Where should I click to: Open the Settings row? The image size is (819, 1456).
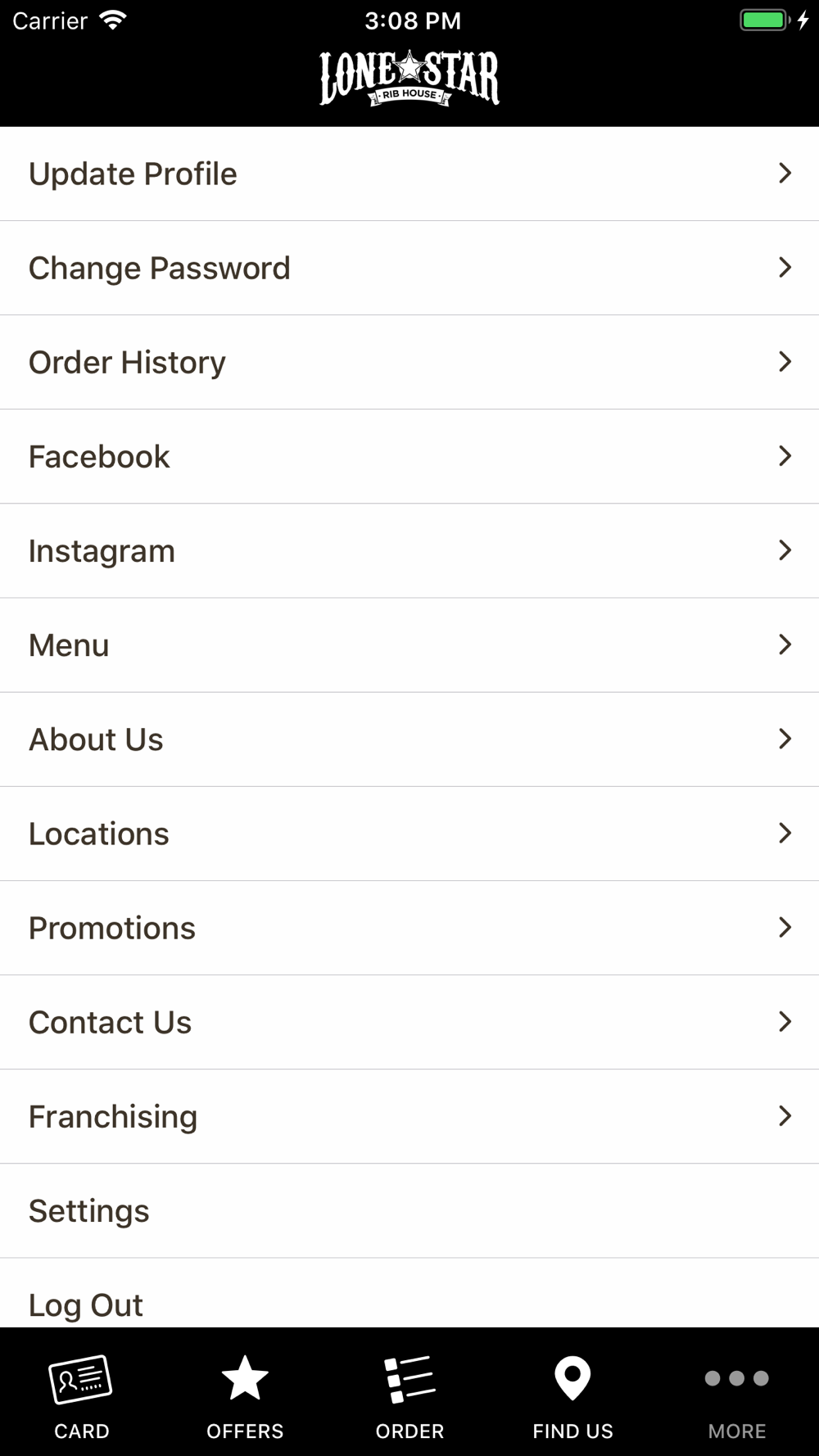(89, 1210)
